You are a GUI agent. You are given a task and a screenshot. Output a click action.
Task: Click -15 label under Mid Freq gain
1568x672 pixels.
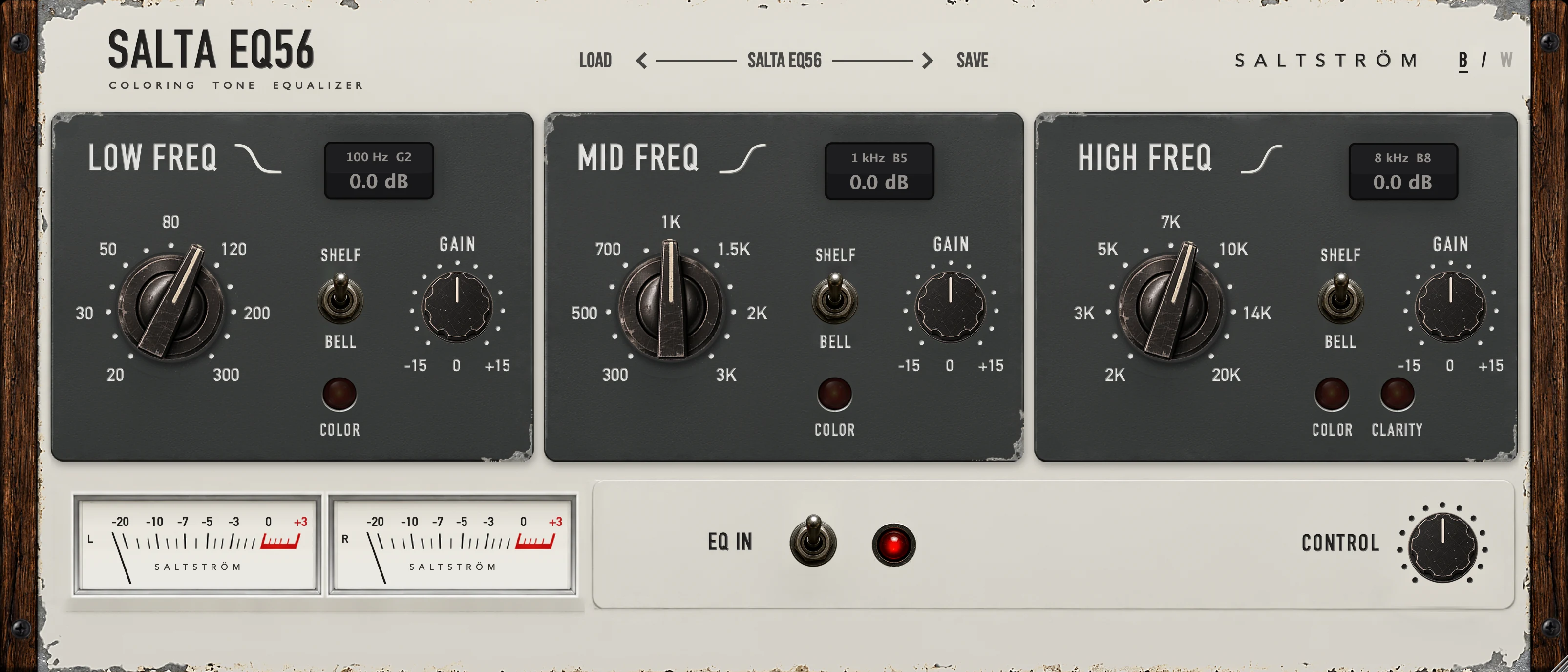909,366
